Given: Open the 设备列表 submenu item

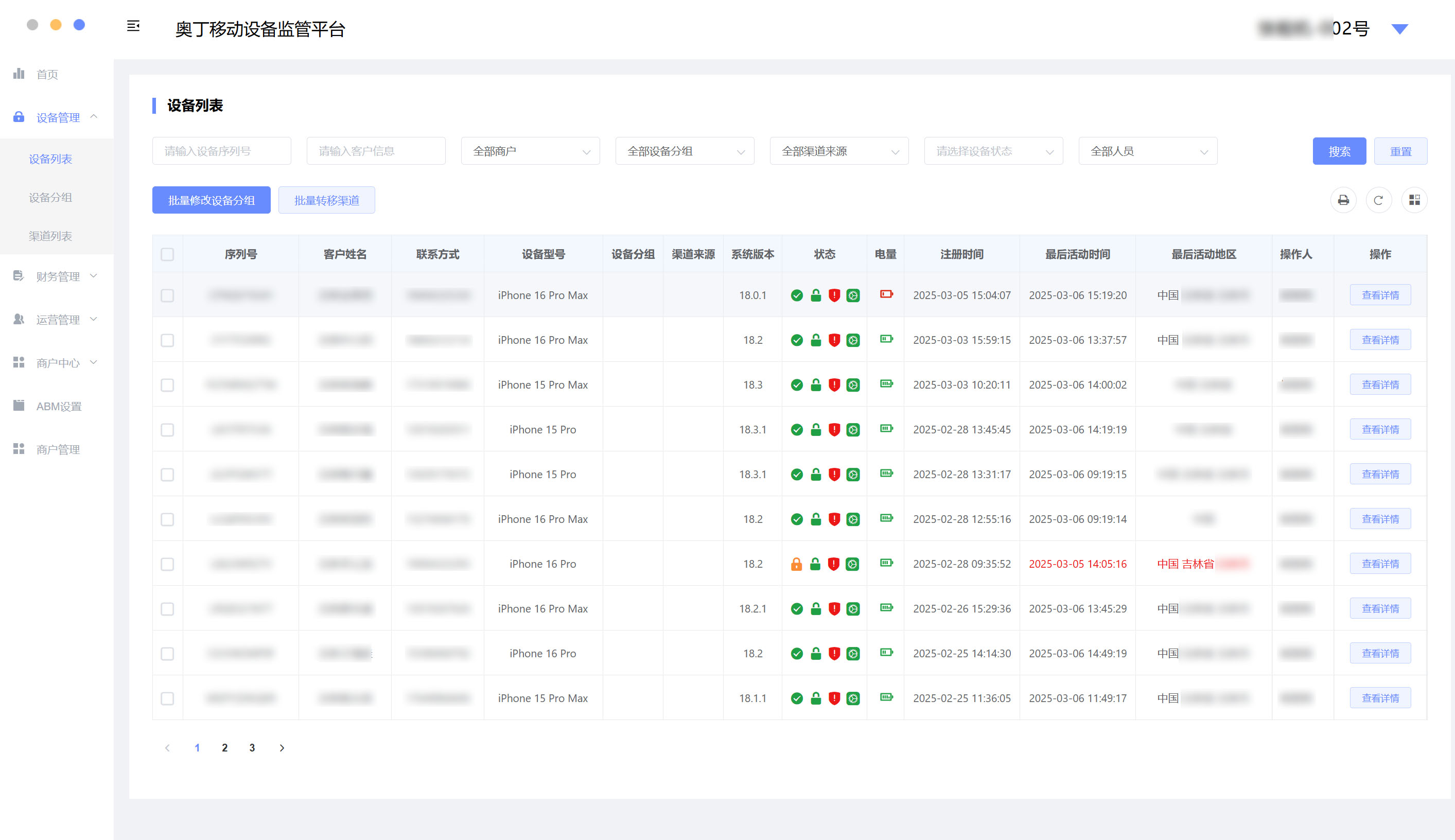Looking at the screenshot, I should [x=51, y=159].
